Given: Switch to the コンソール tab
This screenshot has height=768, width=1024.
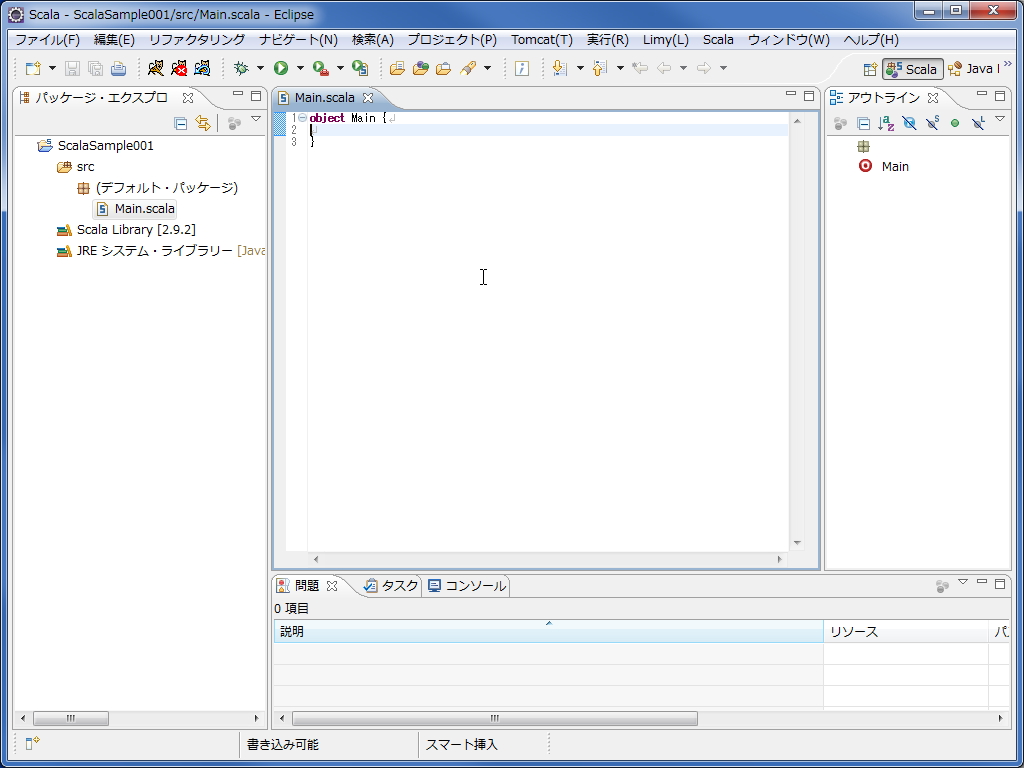Looking at the screenshot, I should 468,586.
